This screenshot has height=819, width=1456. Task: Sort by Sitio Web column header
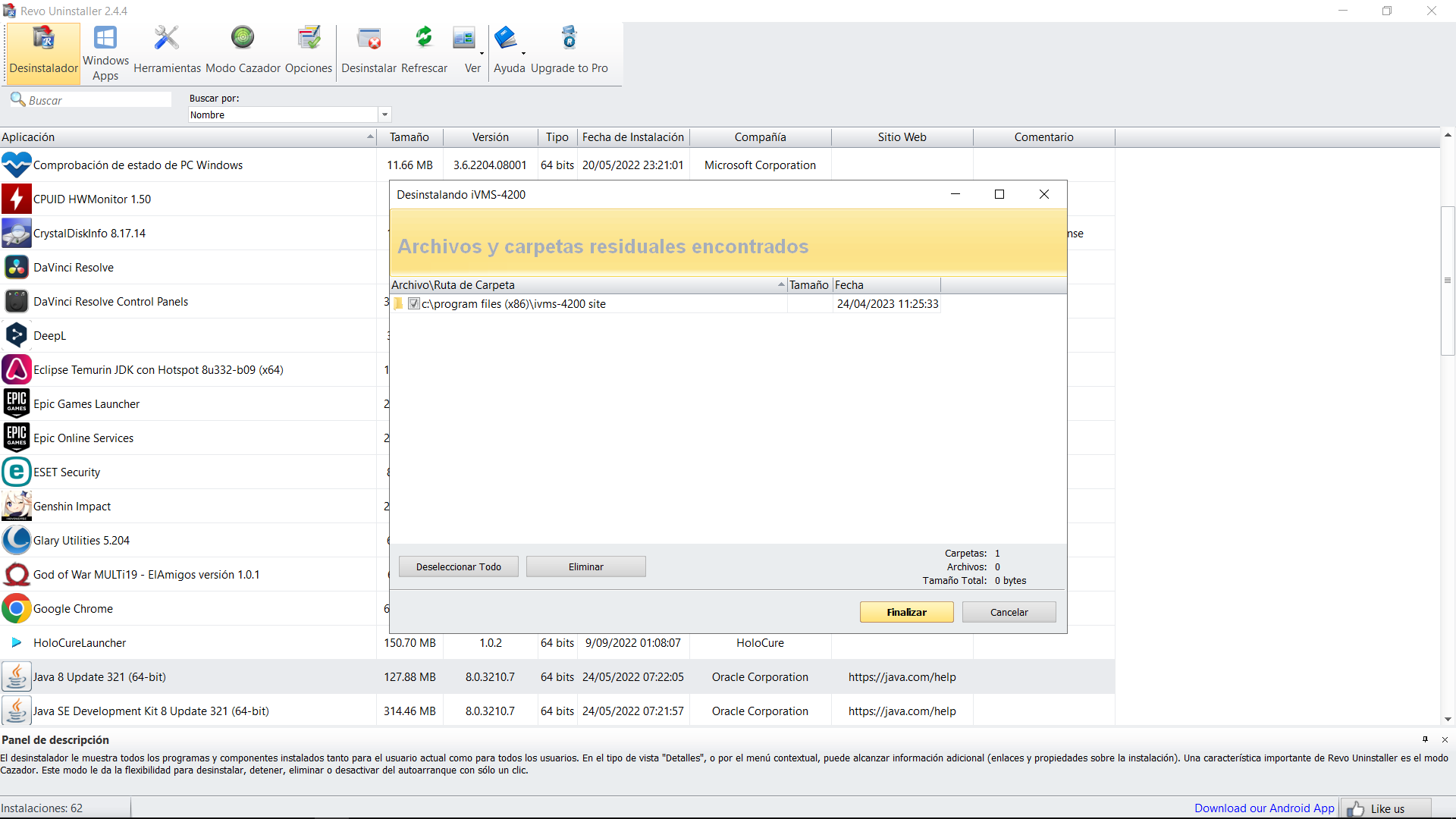902,137
